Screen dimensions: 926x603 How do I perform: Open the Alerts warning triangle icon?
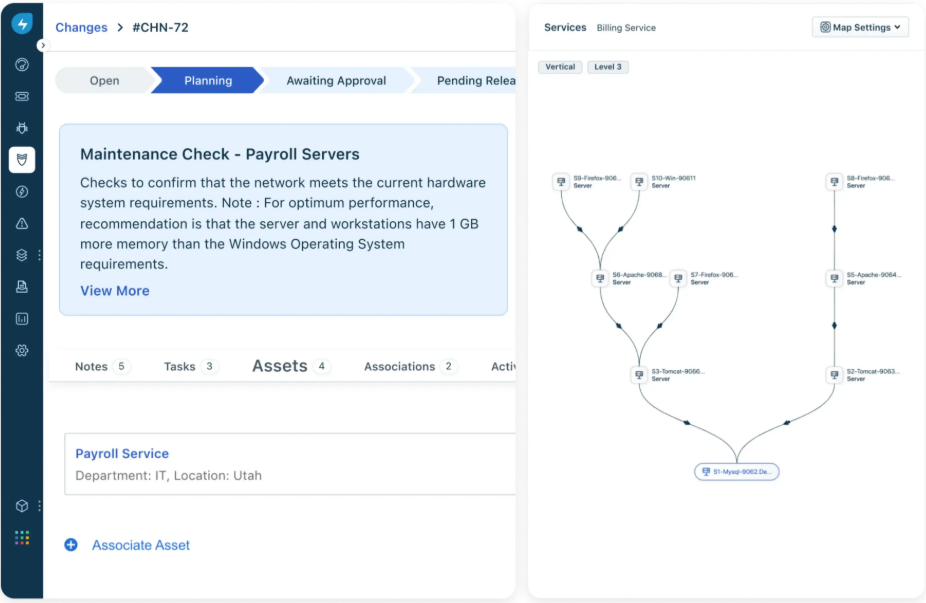click(22, 223)
